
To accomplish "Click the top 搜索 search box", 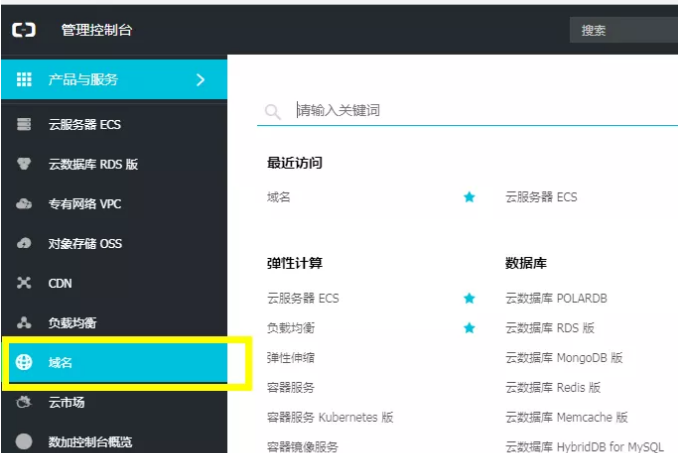I will coord(630,30).
